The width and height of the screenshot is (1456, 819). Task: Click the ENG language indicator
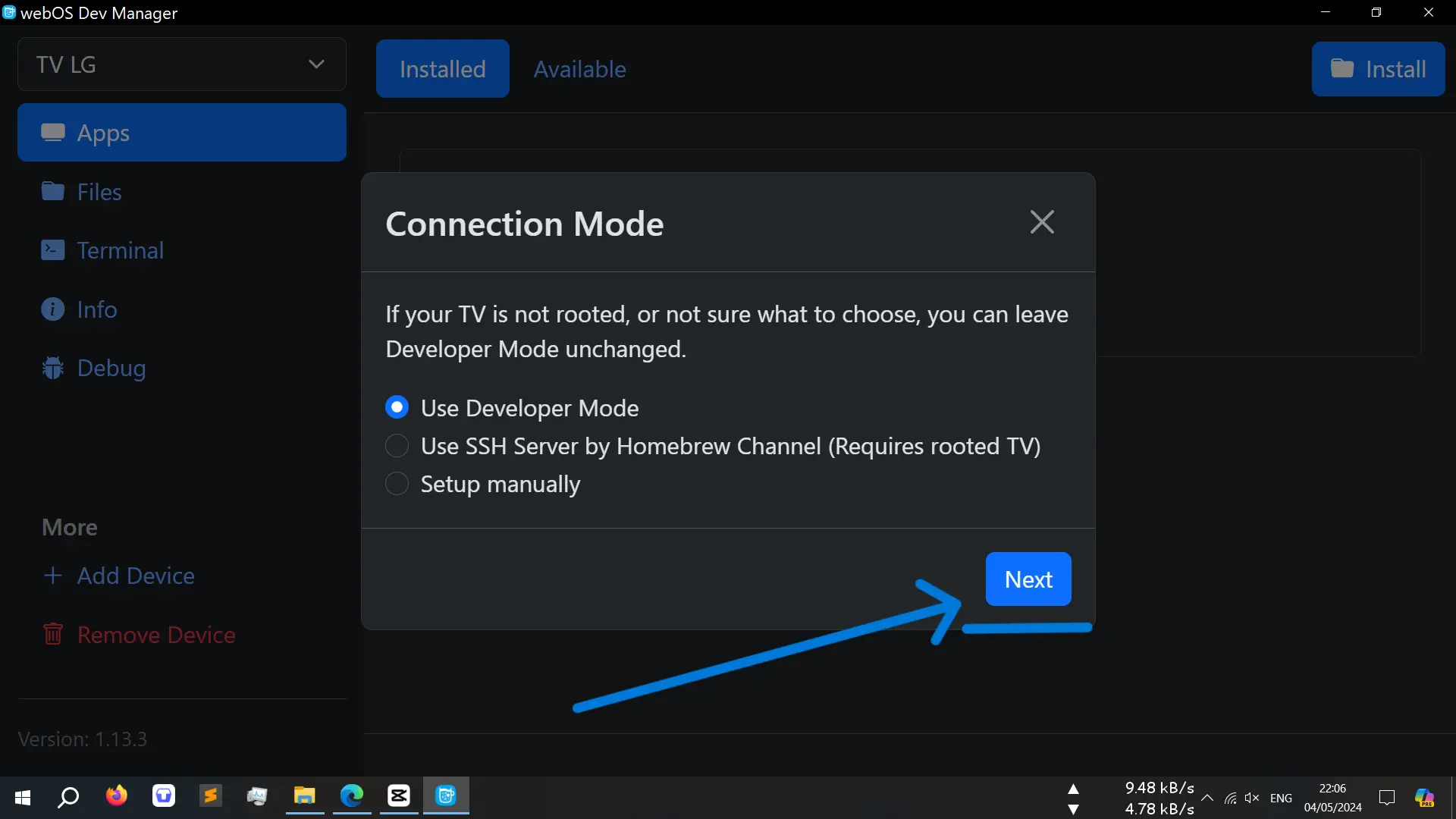[1281, 798]
